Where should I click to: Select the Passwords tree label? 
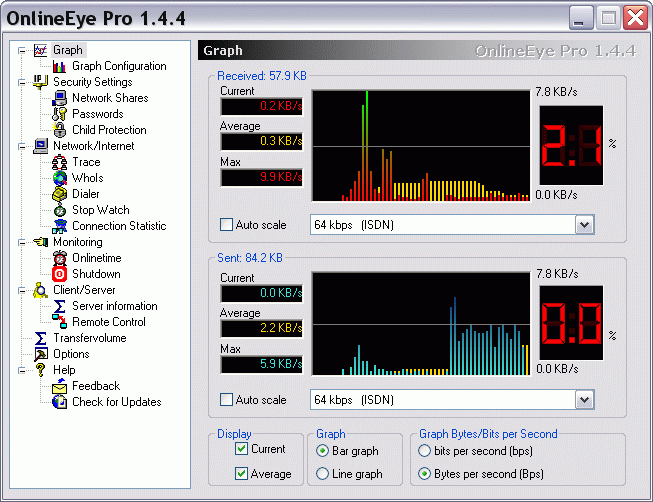point(98,114)
